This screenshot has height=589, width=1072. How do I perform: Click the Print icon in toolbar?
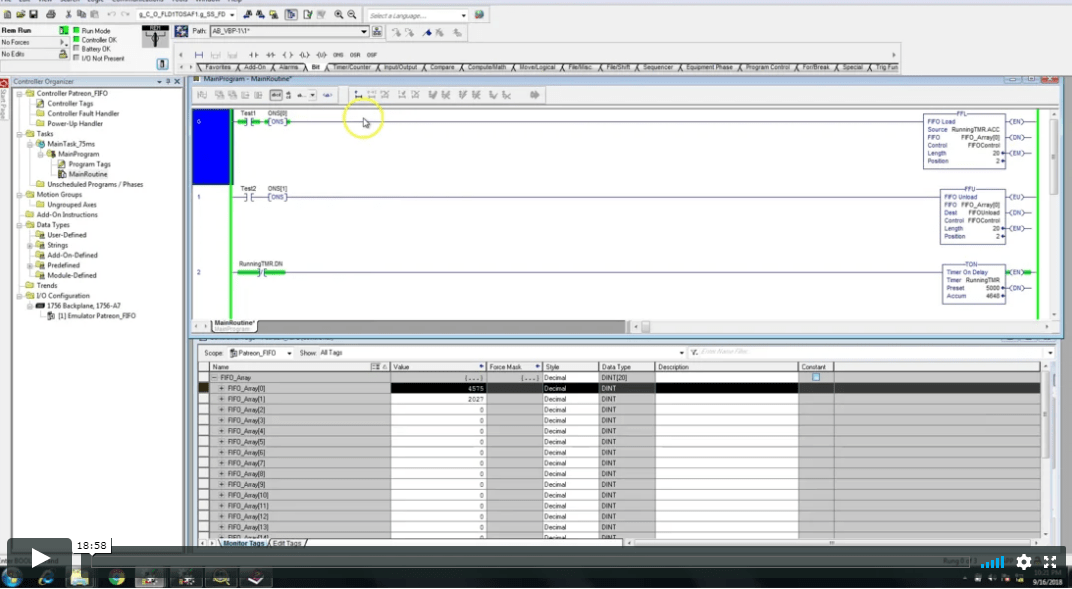tap(51, 14)
